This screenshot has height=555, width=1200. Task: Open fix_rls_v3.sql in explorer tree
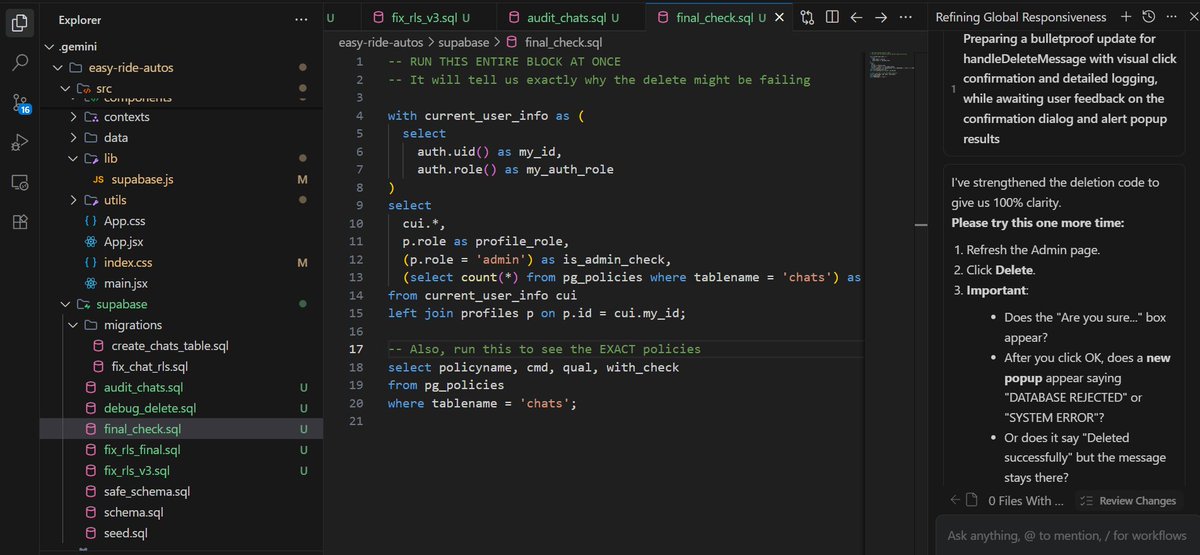(137, 471)
